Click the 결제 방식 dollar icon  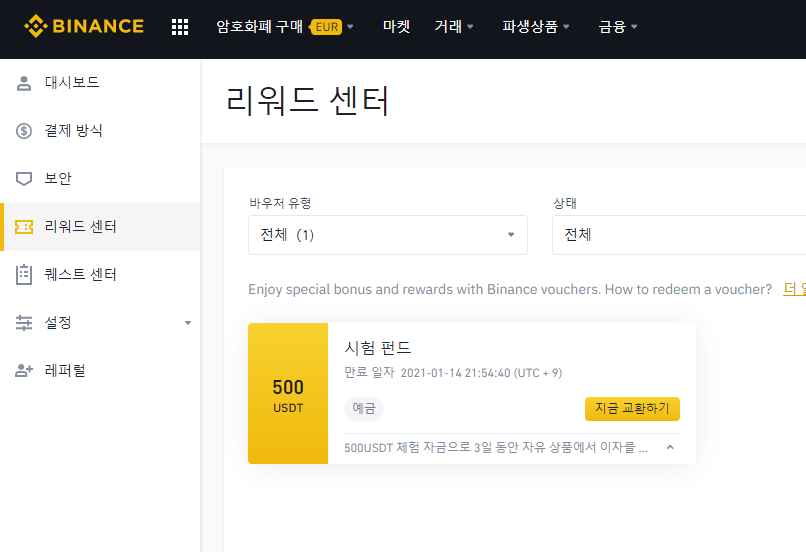click(x=24, y=131)
